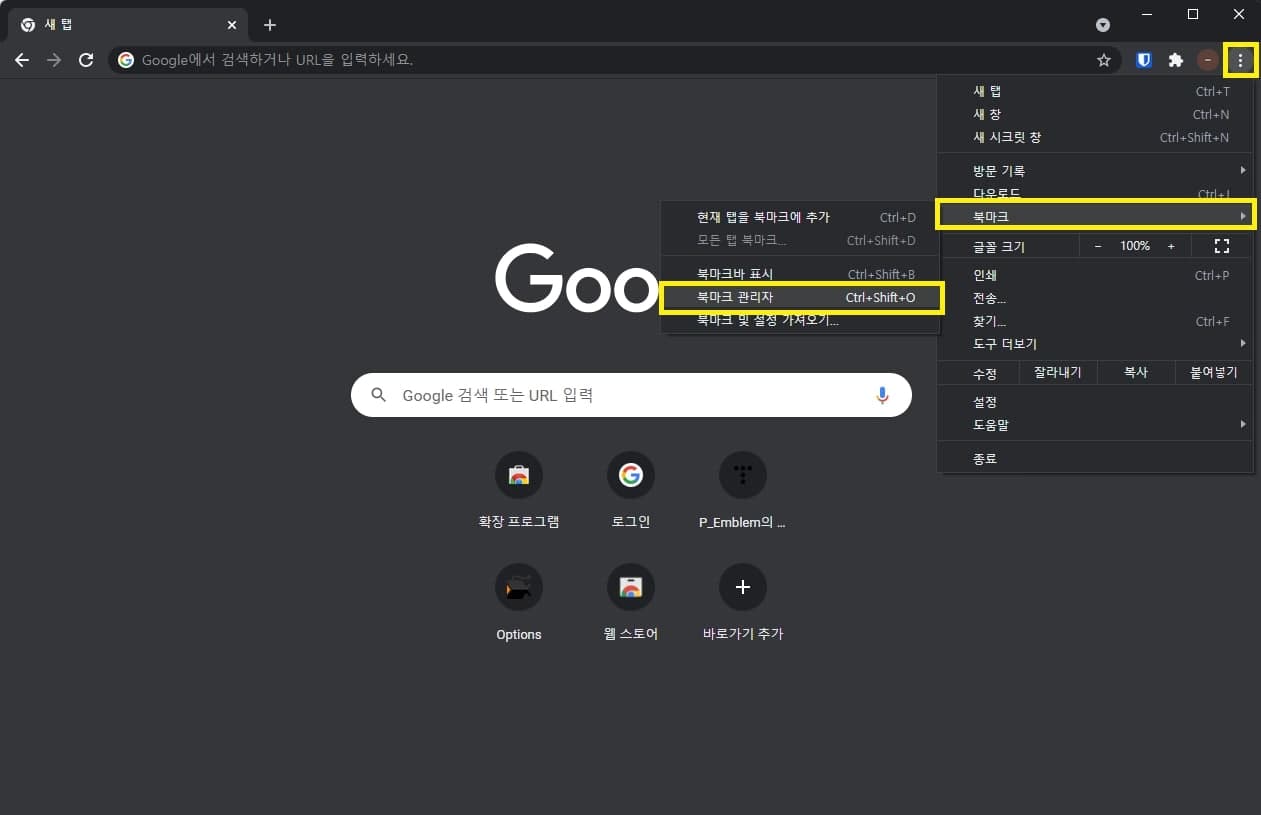
Task: Open the 웹 스토어 shortcut
Action: point(631,587)
